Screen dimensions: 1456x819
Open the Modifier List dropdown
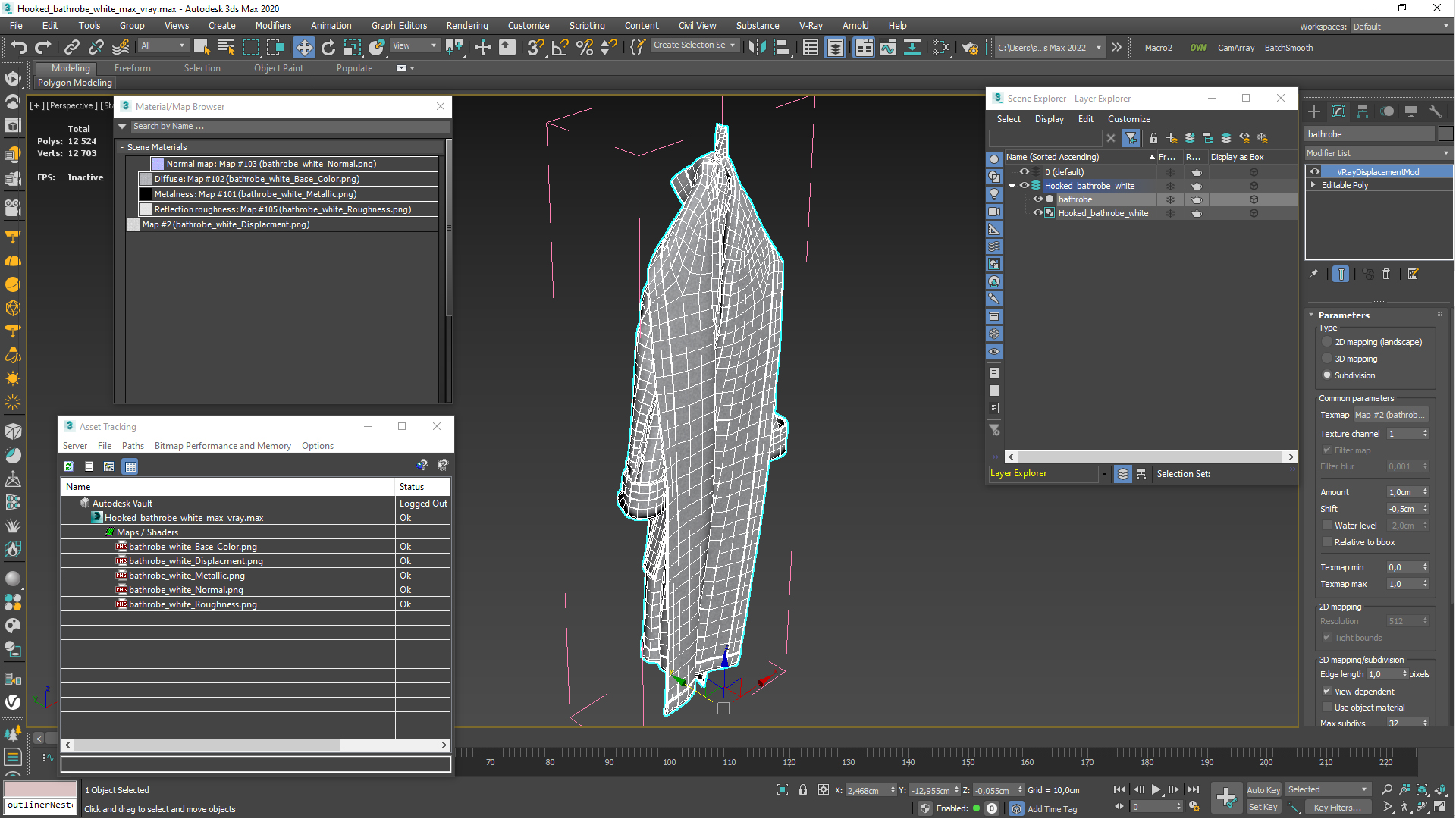click(x=1377, y=153)
